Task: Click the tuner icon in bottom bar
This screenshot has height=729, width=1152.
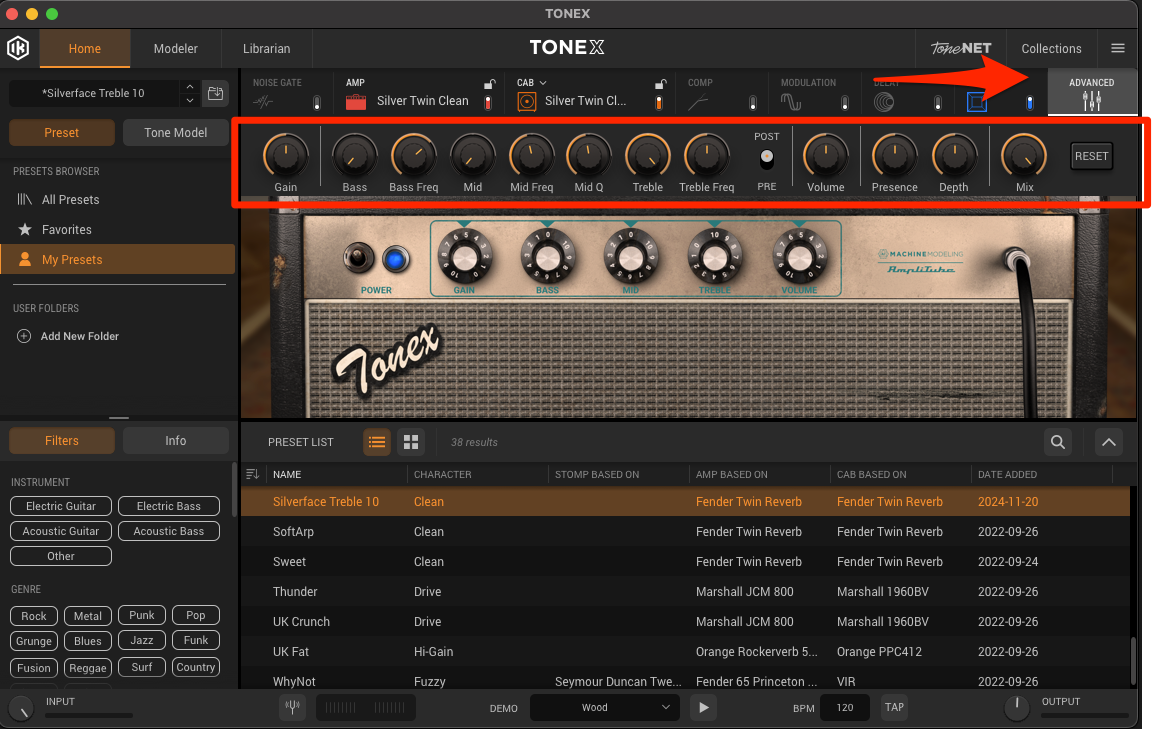Action: pyautogui.click(x=293, y=707)
